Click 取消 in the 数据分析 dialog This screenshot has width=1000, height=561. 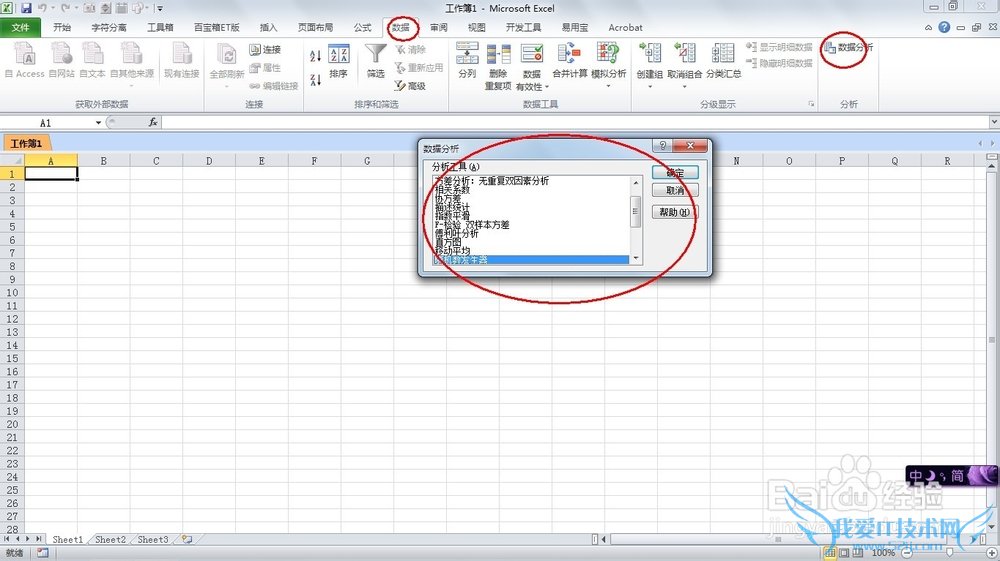pyautogui.click(x=673, y=190)
